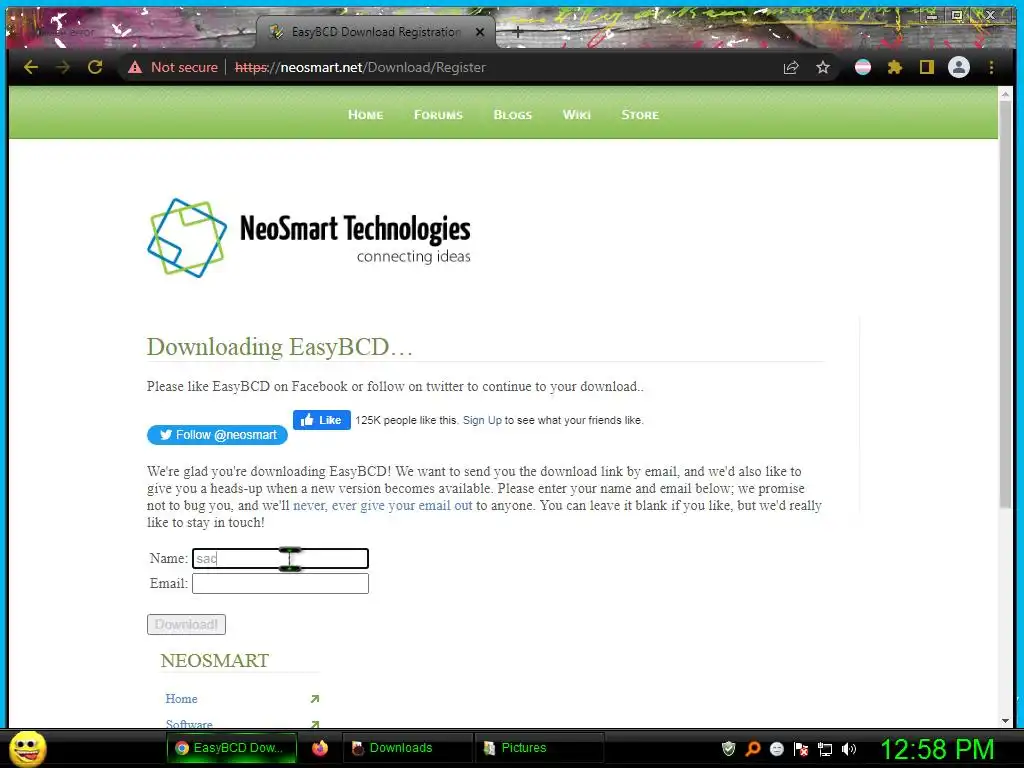The width and height of the screenshot is (1024, 768).
Task: Open a new tab with plus button
Action: click(517, 31)
